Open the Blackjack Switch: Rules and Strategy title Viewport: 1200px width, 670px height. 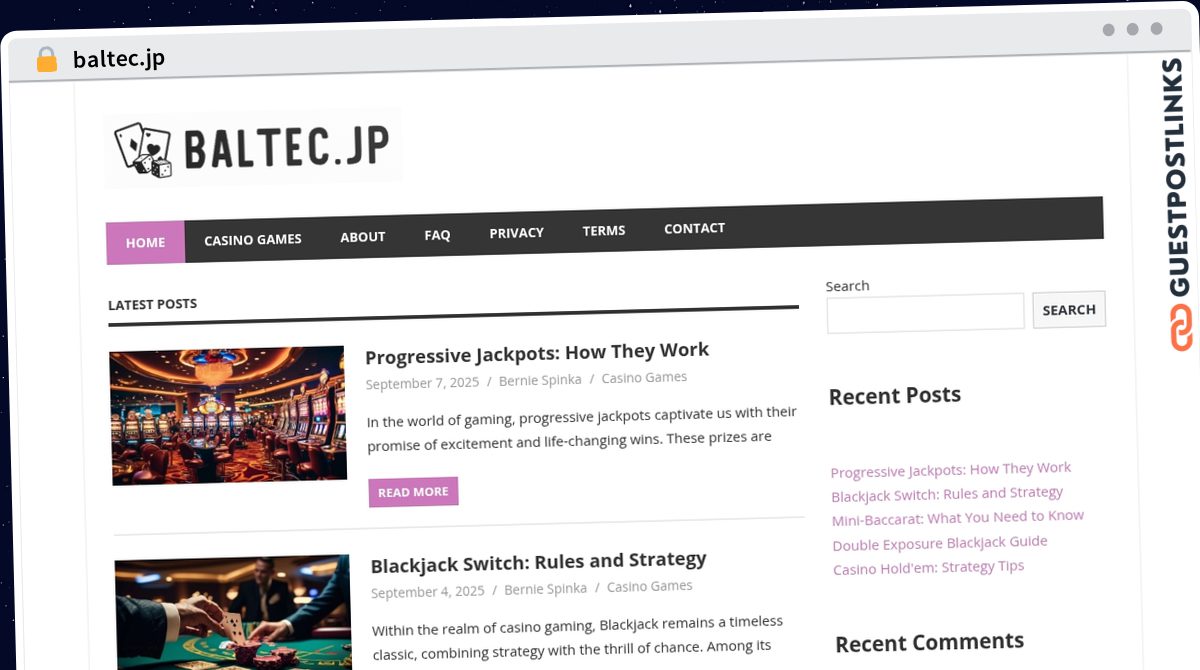(539, 562)
